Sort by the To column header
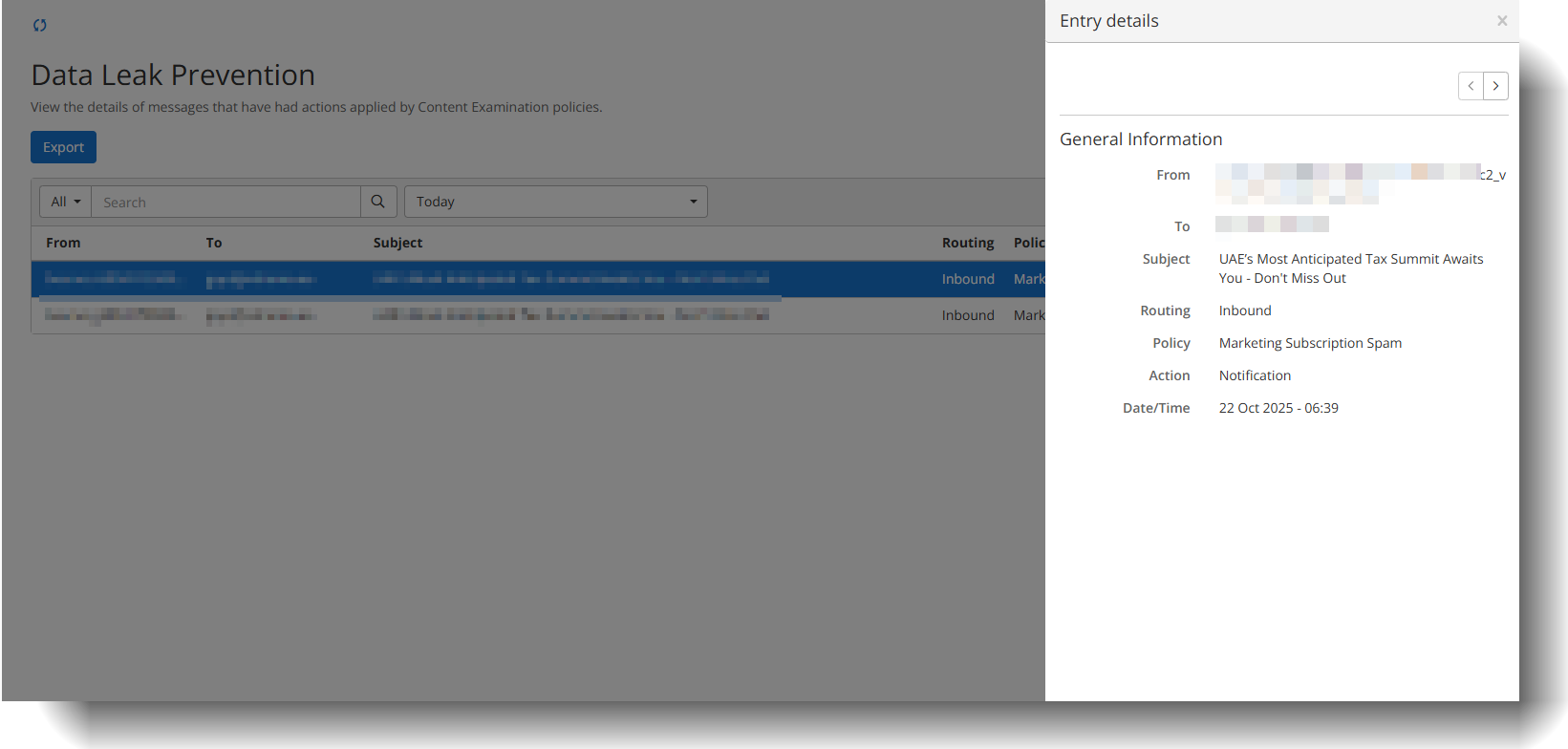 [x=214, y=243]
